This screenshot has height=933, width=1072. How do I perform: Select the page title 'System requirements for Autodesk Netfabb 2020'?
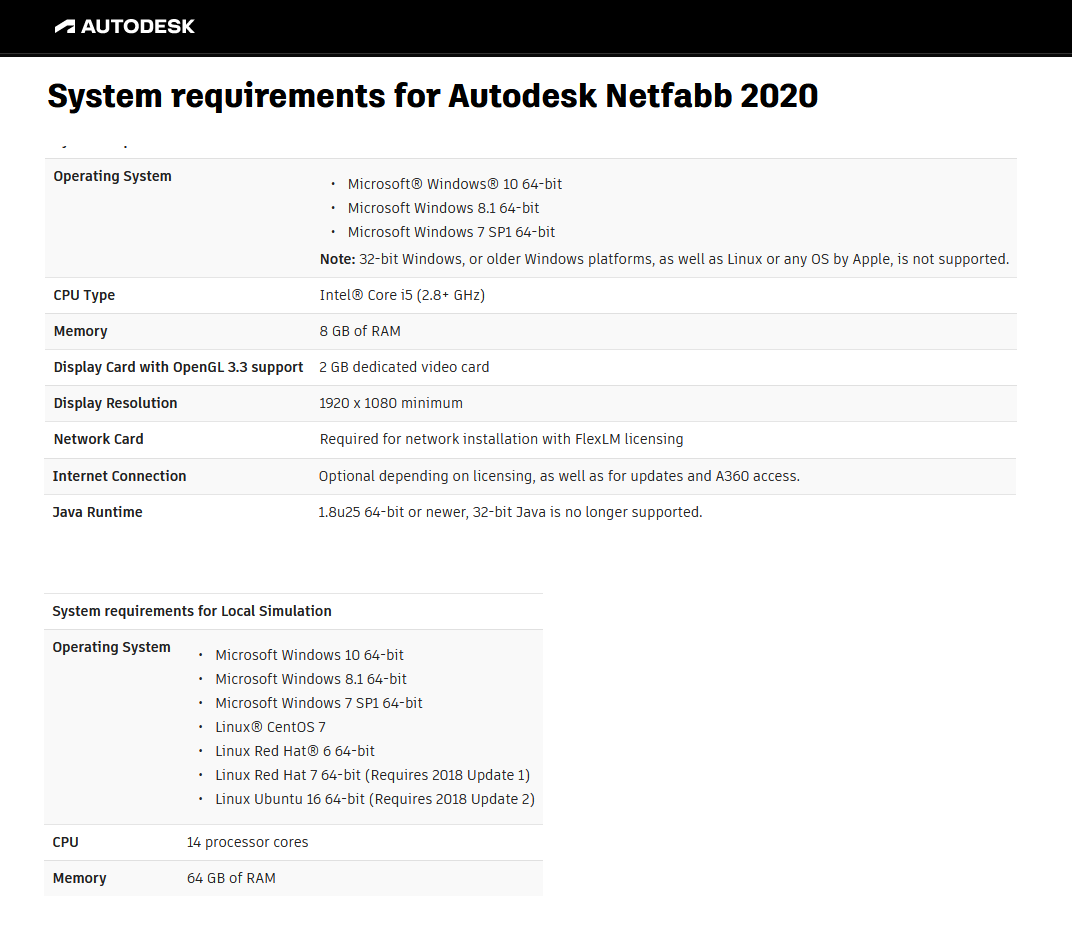click(433, 96)
